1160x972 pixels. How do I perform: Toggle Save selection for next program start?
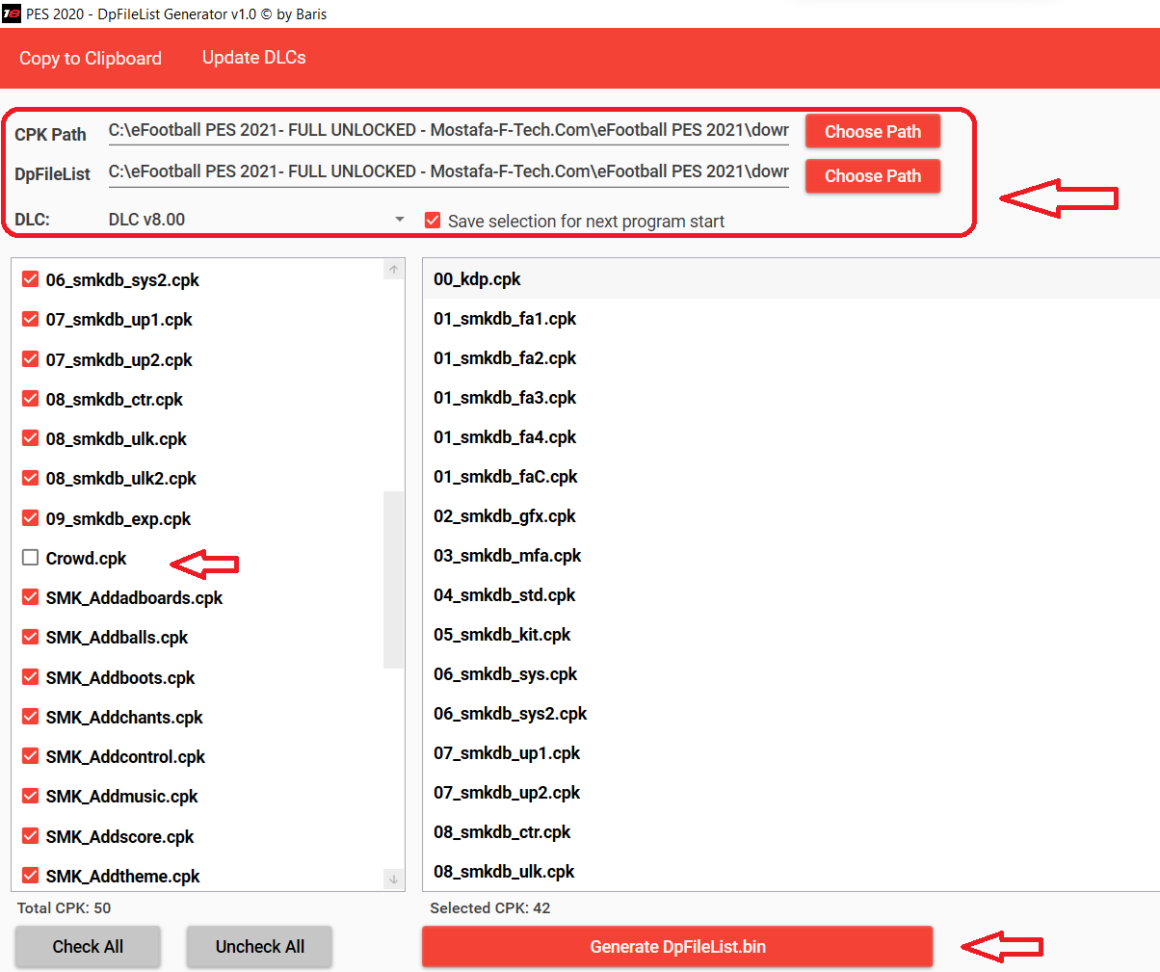click(x=432, y=220)
